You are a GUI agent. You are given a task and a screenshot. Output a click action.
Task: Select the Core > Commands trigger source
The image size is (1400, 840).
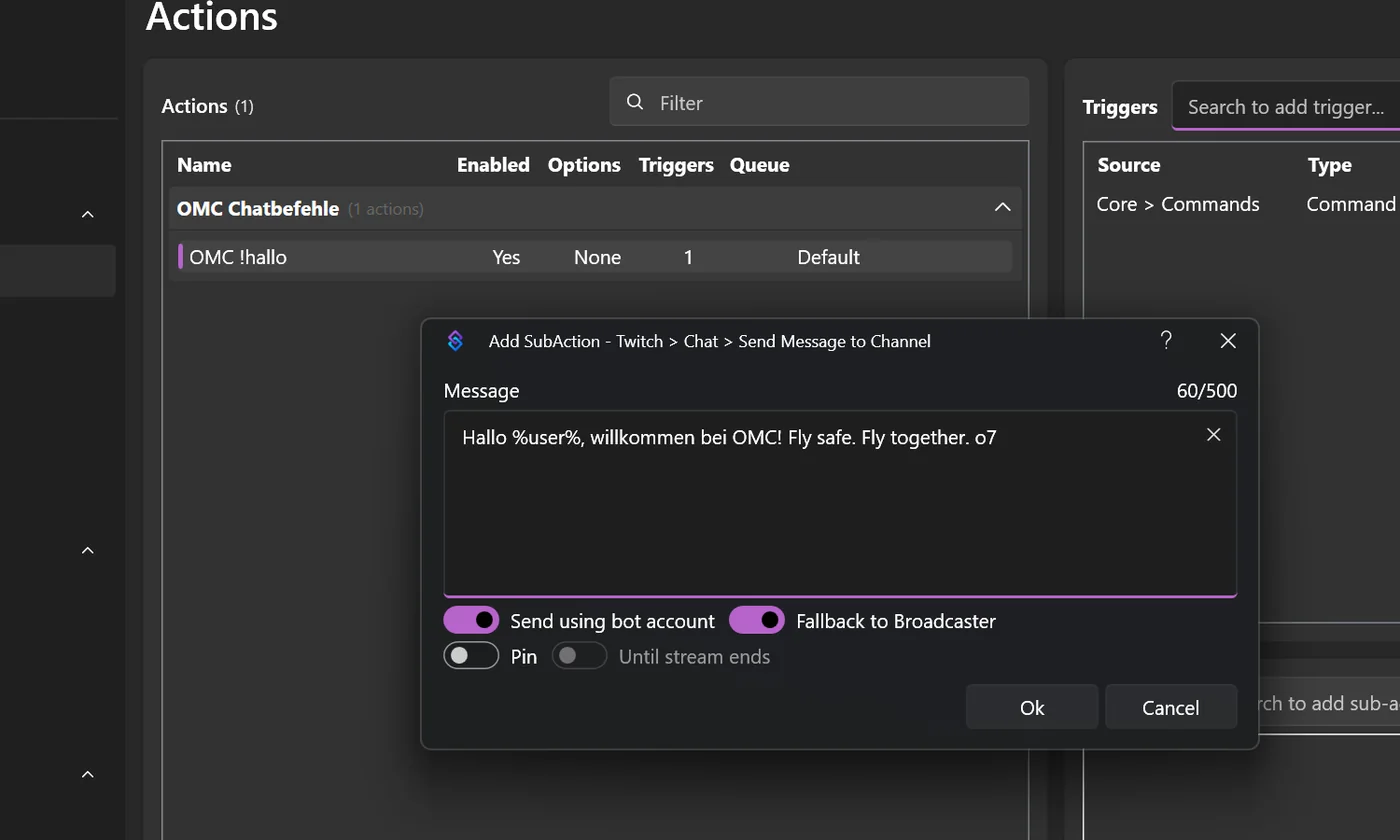1178,204
